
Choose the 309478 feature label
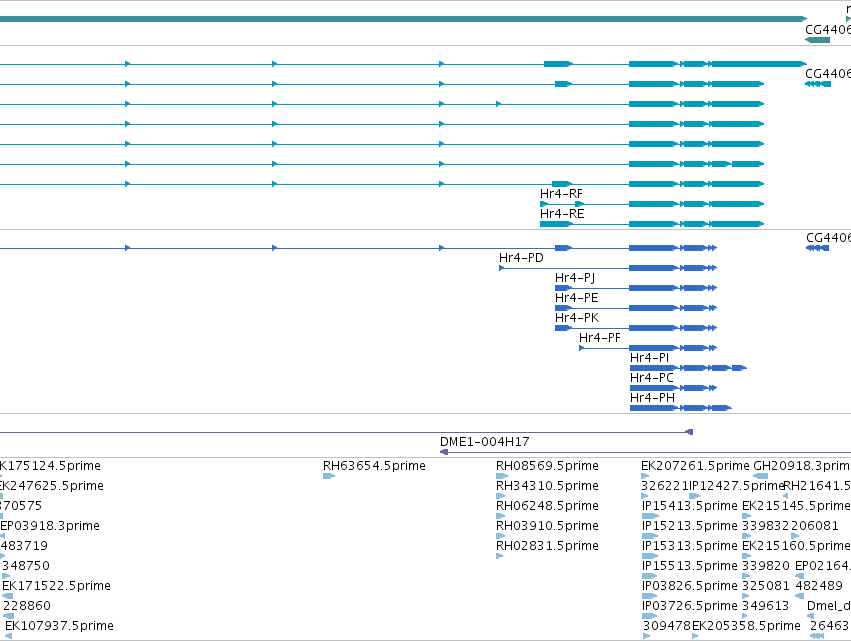click(666, 626)
